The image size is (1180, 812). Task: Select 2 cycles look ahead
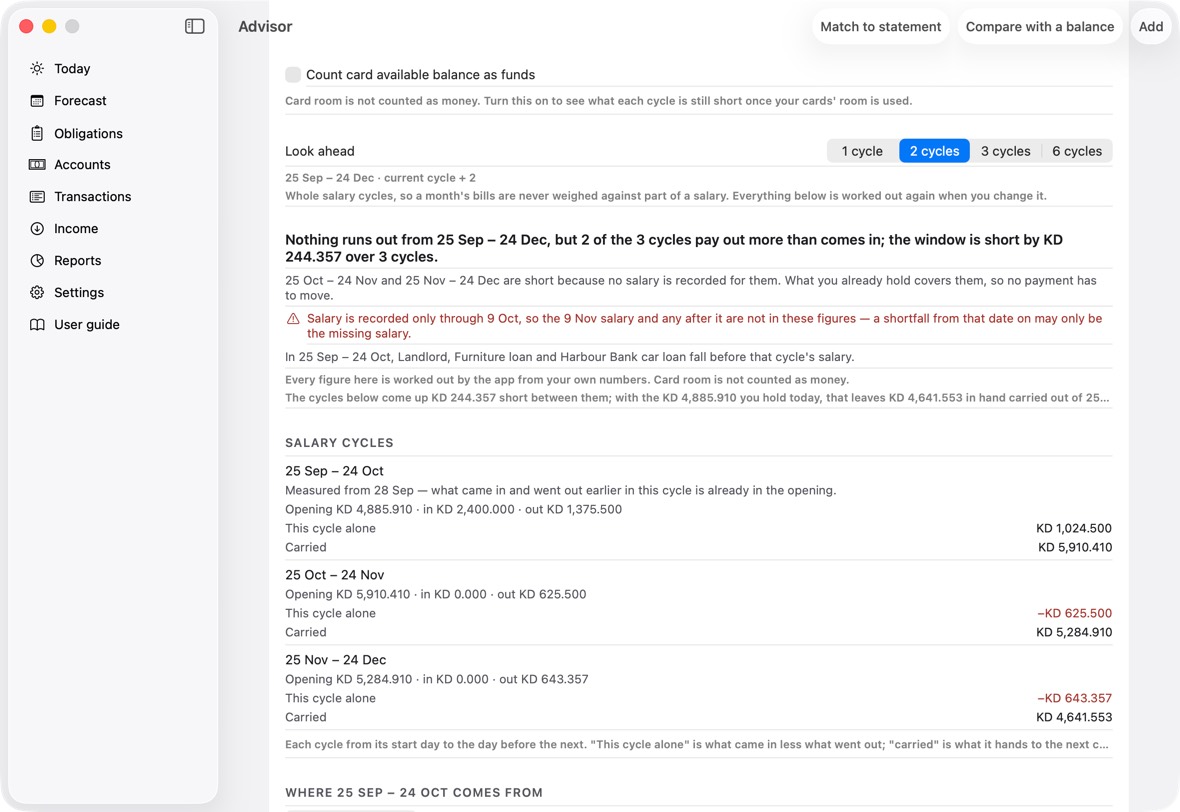coord(934,151)
